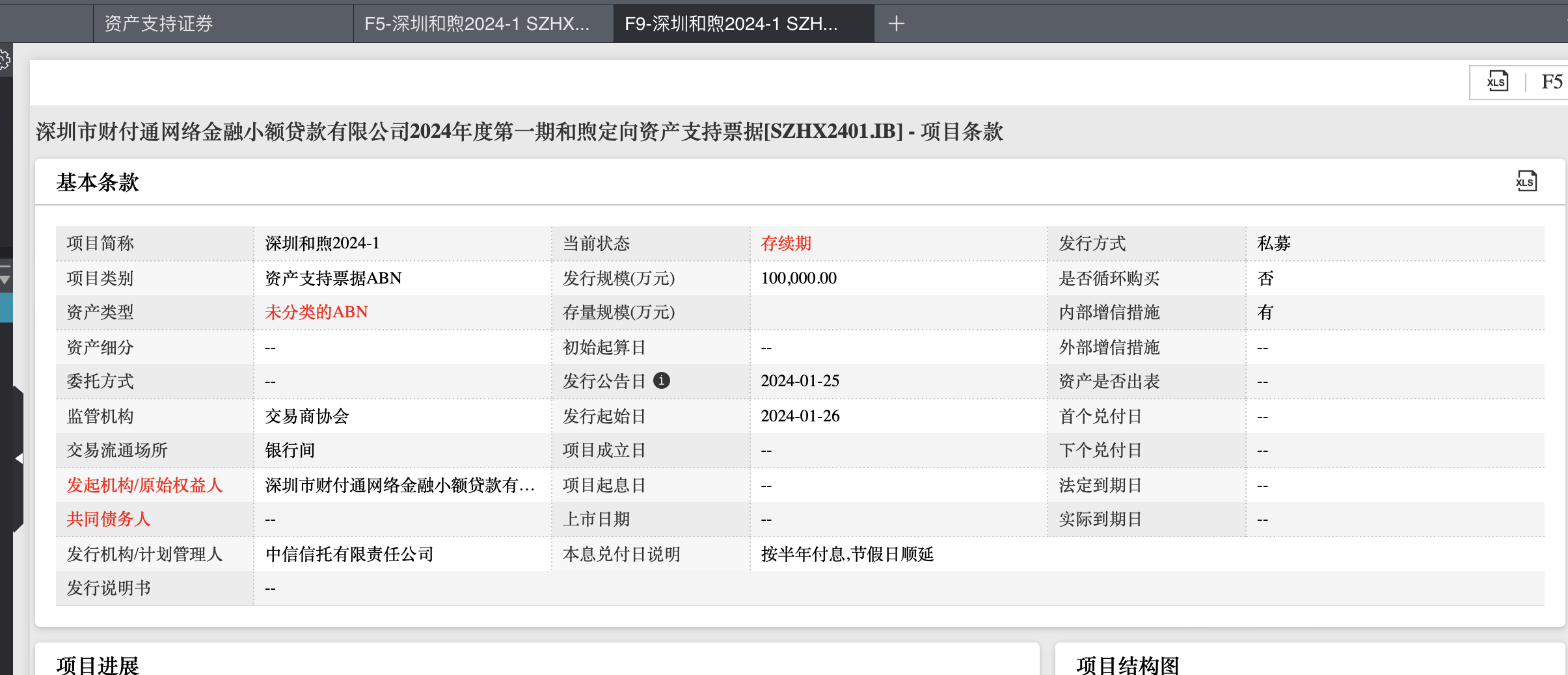
Task: Click the 共同债务人 red label link
Action: pos(108,519)
